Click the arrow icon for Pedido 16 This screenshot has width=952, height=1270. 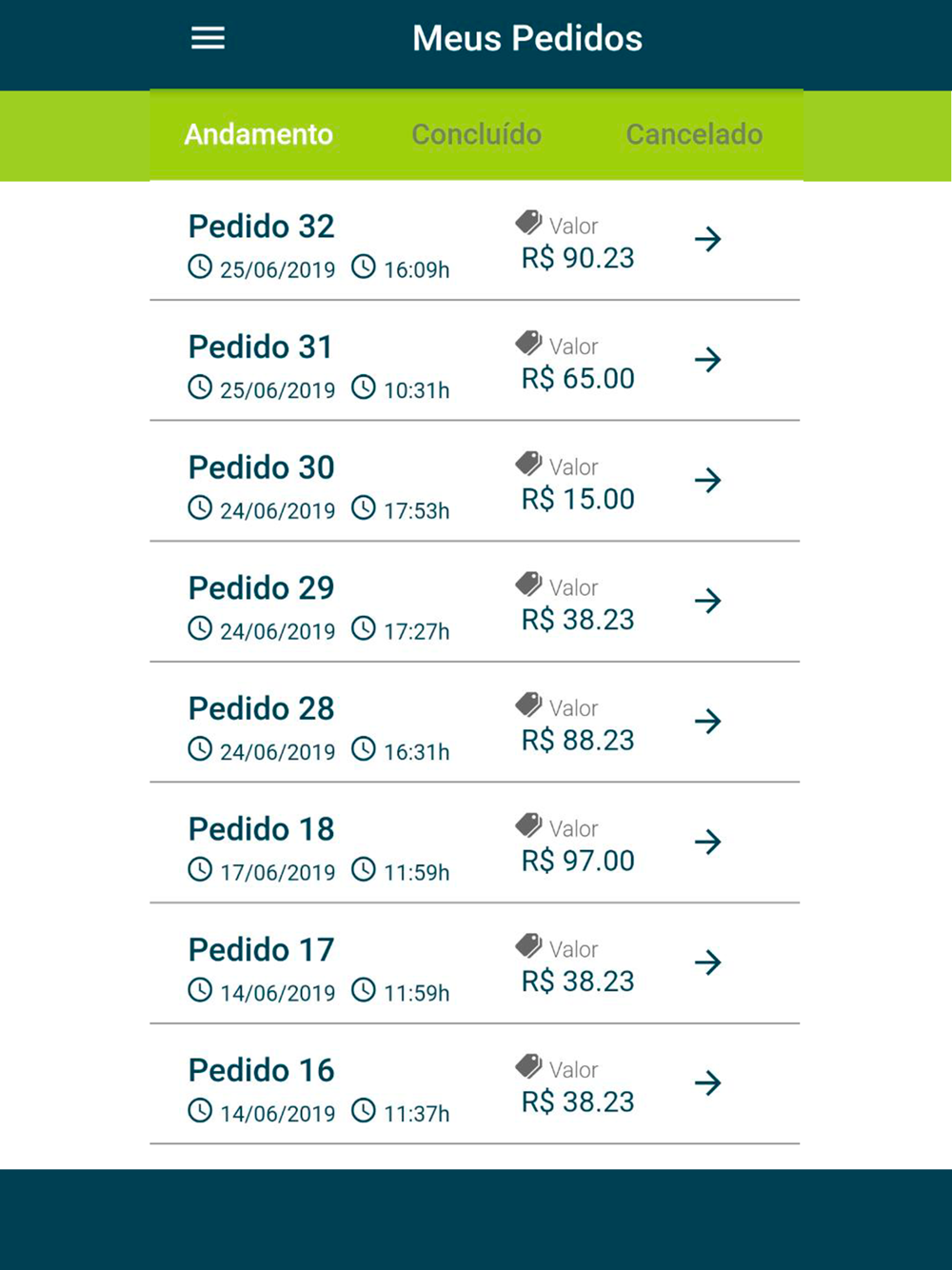click(x=707, y=1083)
